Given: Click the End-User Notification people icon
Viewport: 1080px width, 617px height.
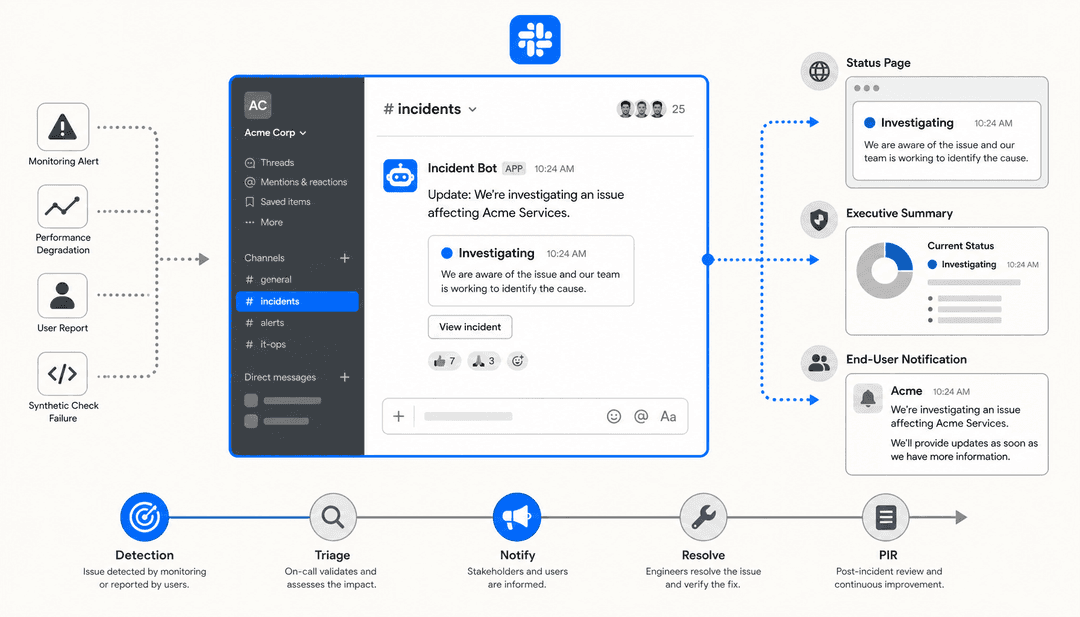Looking at the screenshot, I should point(819,362).
